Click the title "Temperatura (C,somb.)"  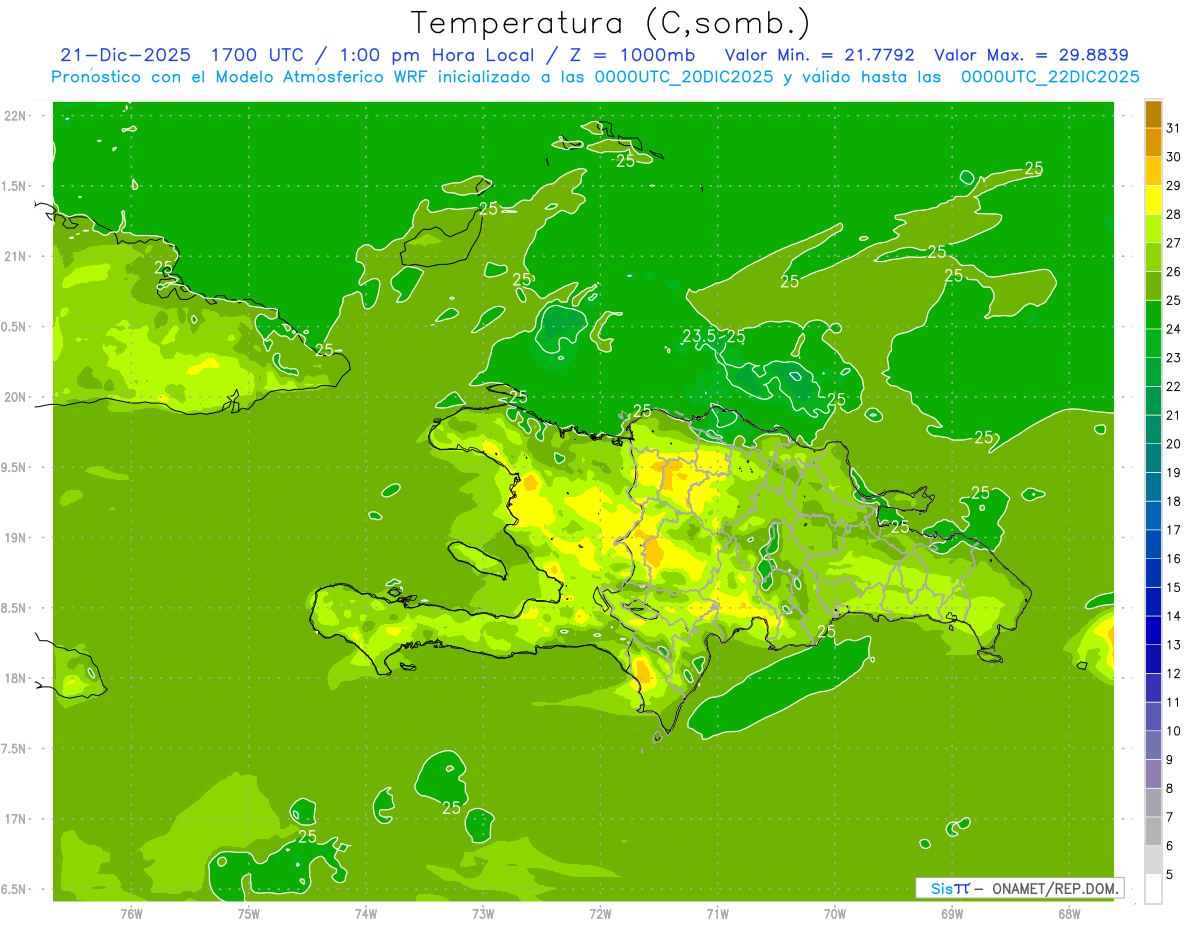[611, 23]
